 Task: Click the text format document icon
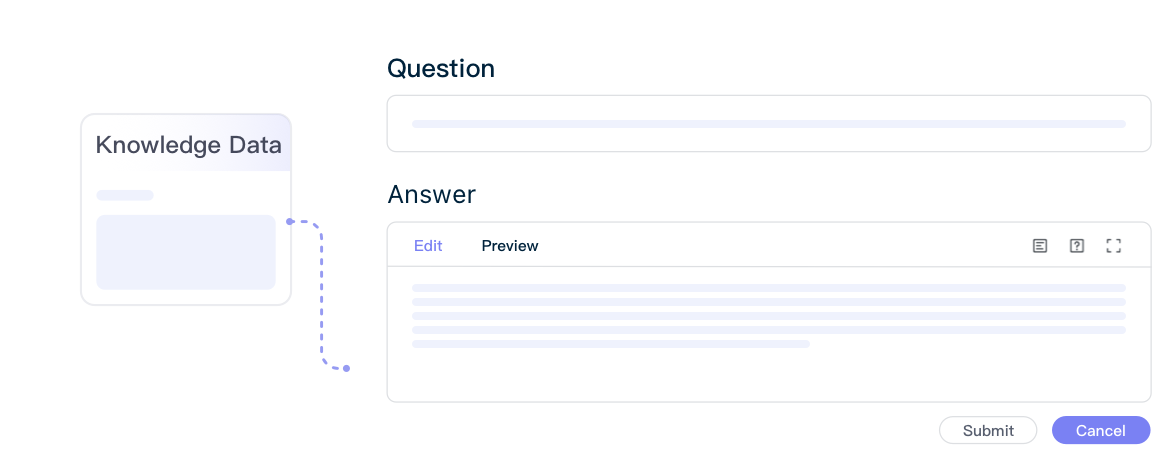[x=1040, y=246]
